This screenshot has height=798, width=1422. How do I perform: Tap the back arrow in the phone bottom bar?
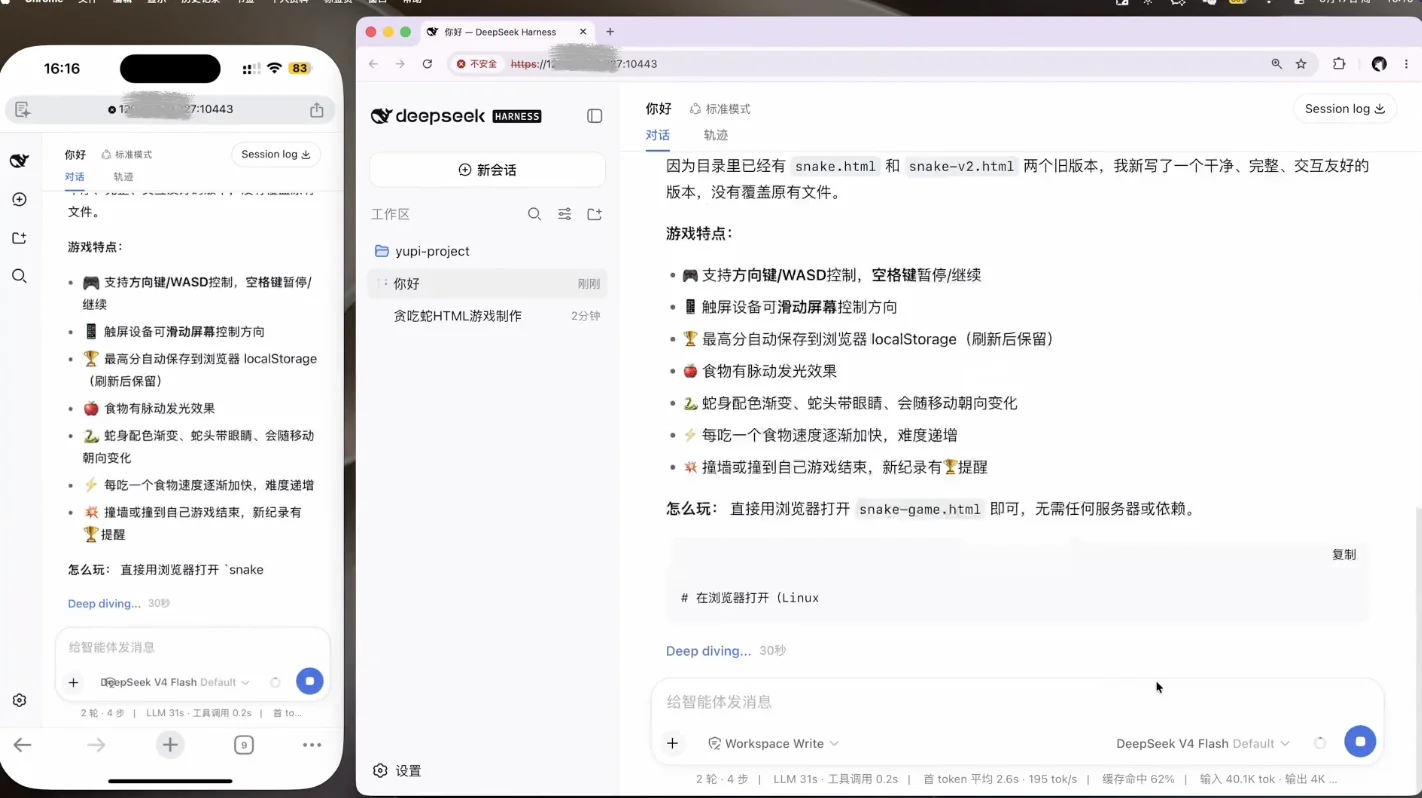click(x=22, y=745)
